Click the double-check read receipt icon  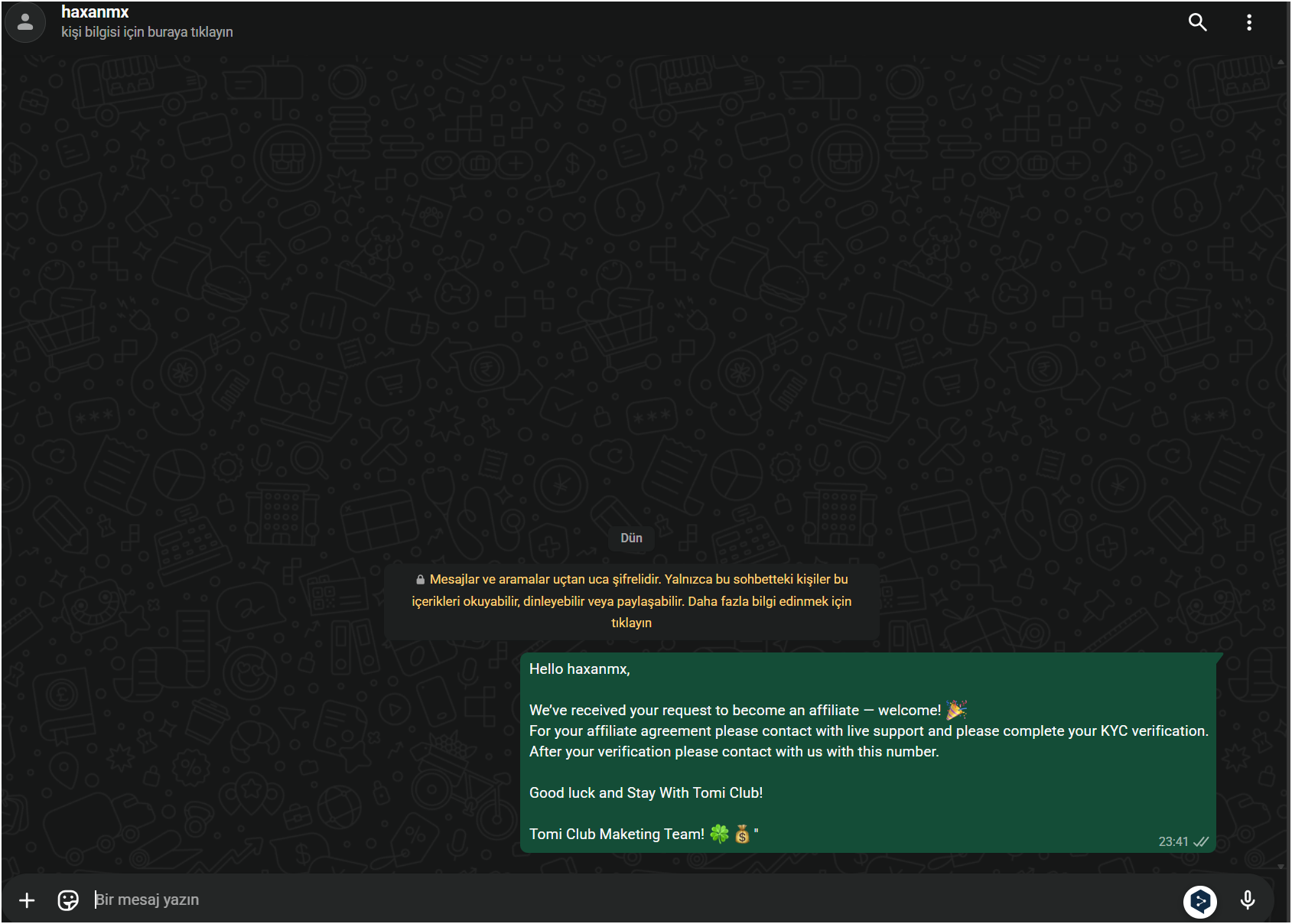(1201, 841)
